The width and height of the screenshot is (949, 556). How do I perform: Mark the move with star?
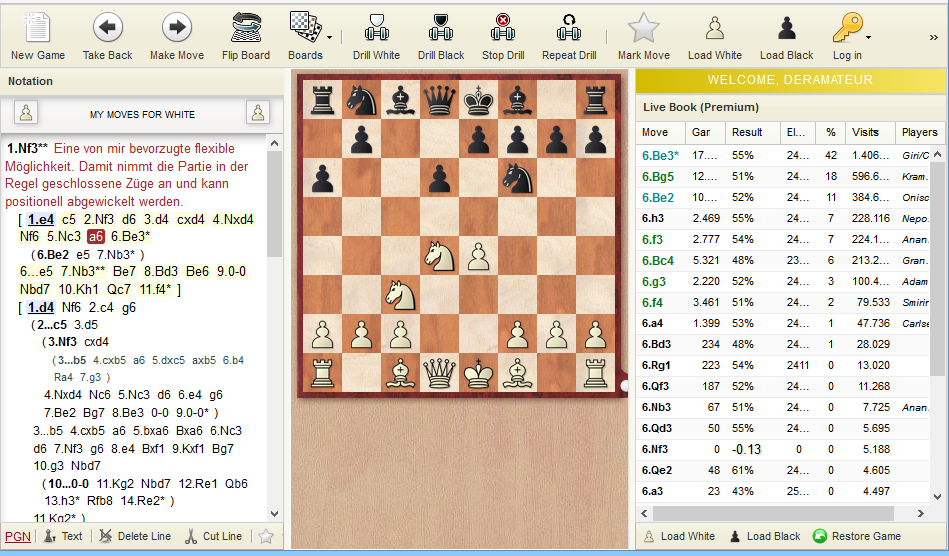click(643, 28)
